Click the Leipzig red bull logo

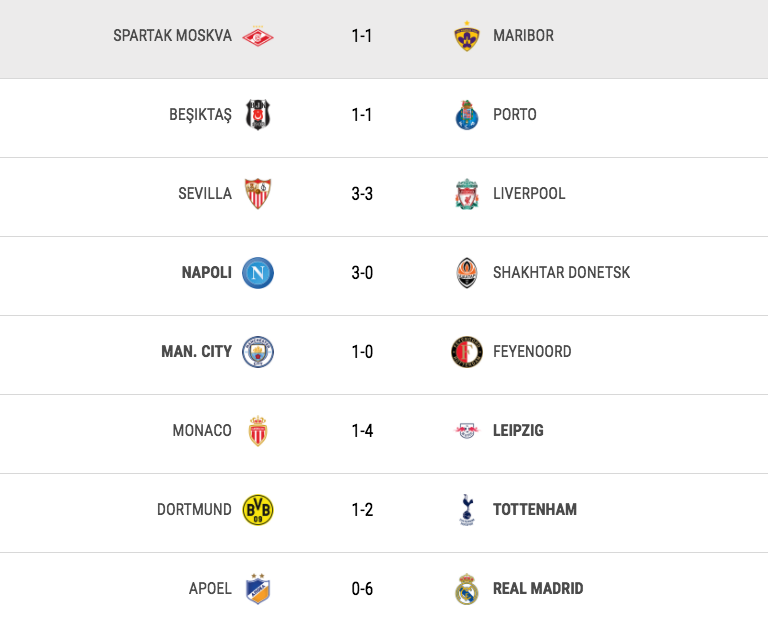(x=467, y=431)
